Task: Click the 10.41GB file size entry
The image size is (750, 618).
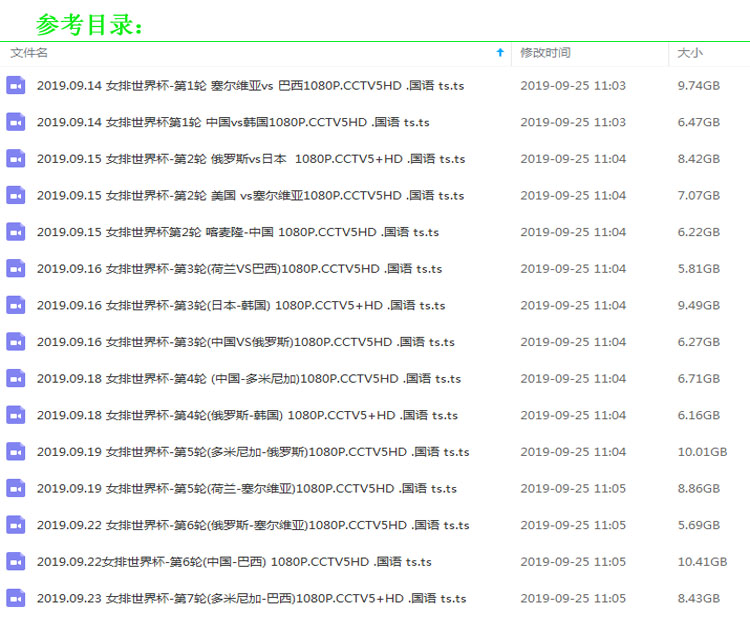Action: point(699,562)
